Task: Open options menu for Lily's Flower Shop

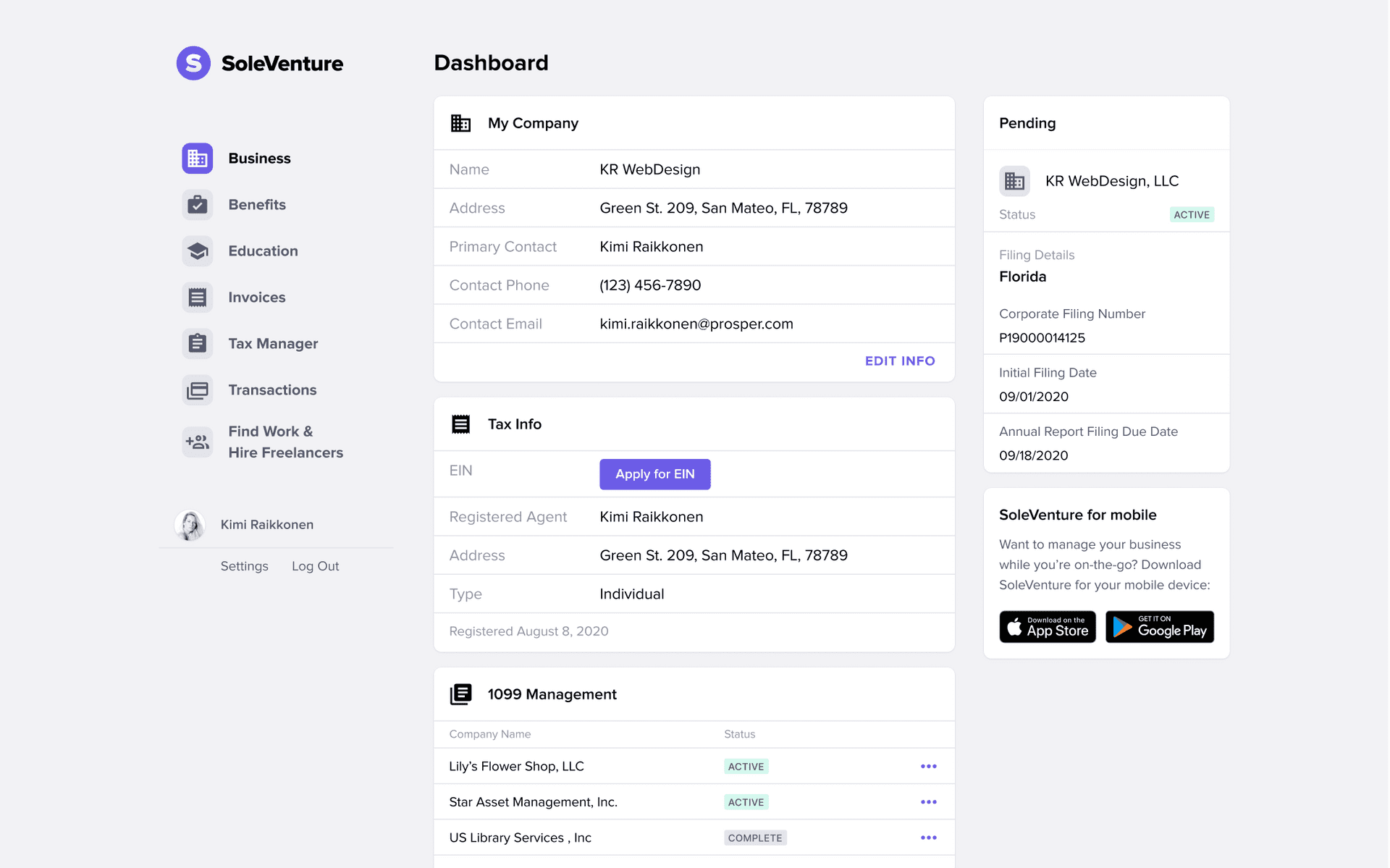Action: pos(928,766)
